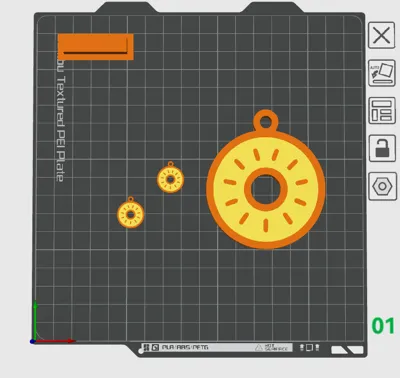The height and width of the screenshot is (378, 400).
Task: Click the blue origin point of axes
Action: point(32,341)
